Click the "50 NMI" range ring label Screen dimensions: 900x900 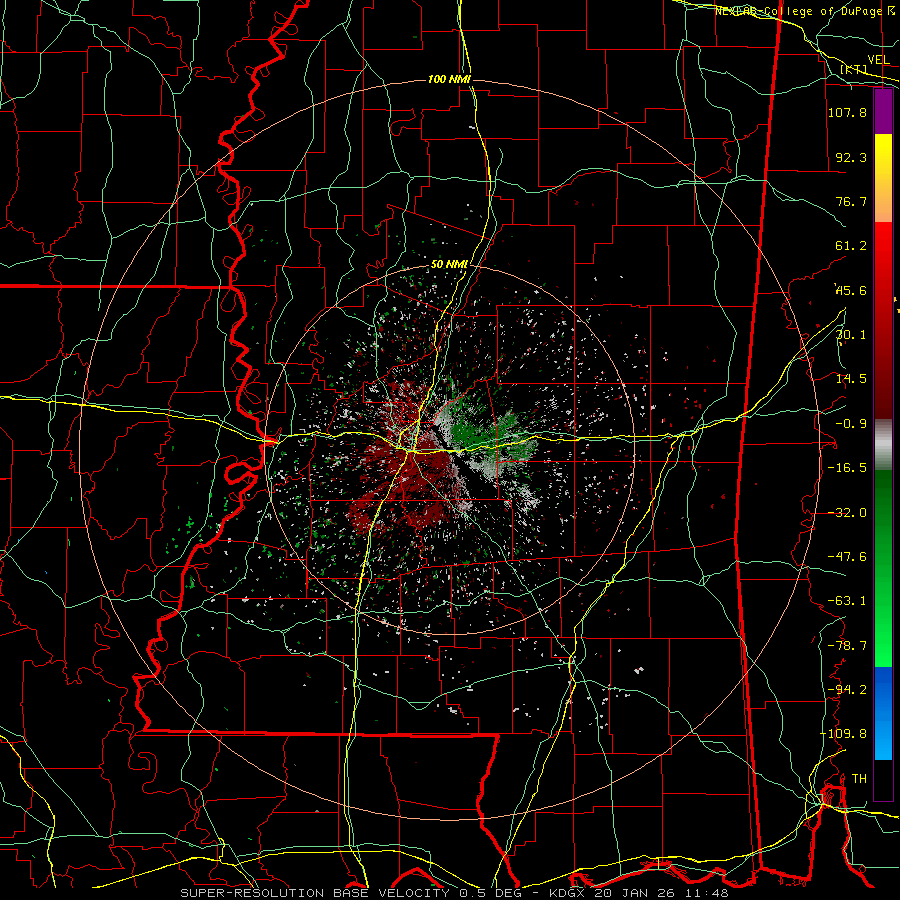pyautogui.click(x=449, y=265)
